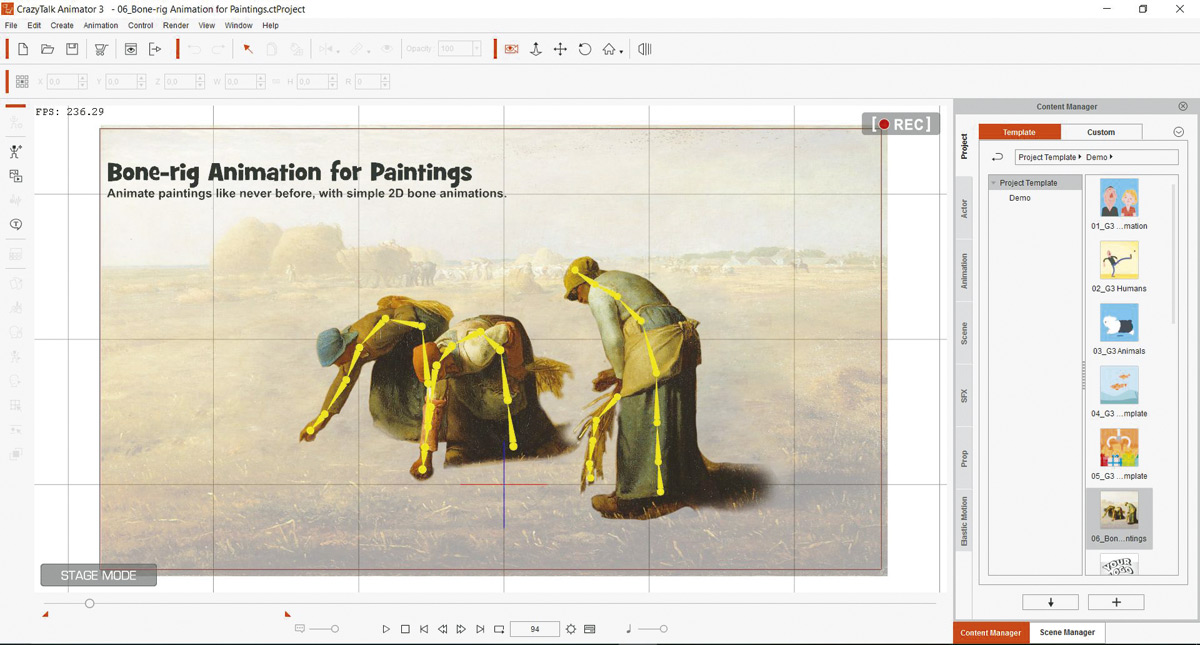
Task: Open the Animation menu
Action: tap(100, 25)
